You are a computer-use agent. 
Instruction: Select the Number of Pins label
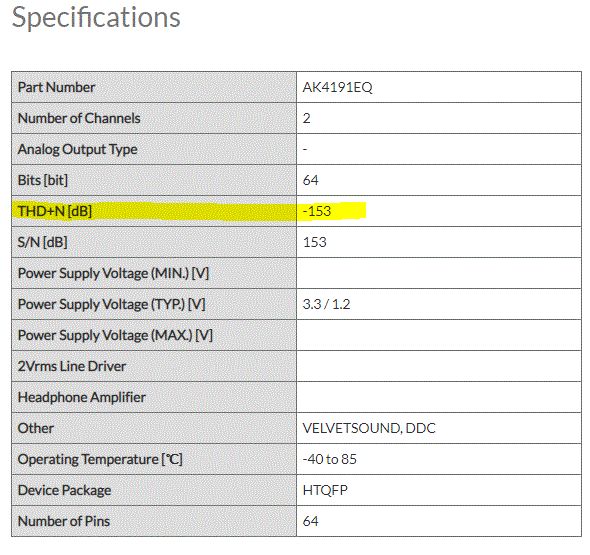coord(64,521)
